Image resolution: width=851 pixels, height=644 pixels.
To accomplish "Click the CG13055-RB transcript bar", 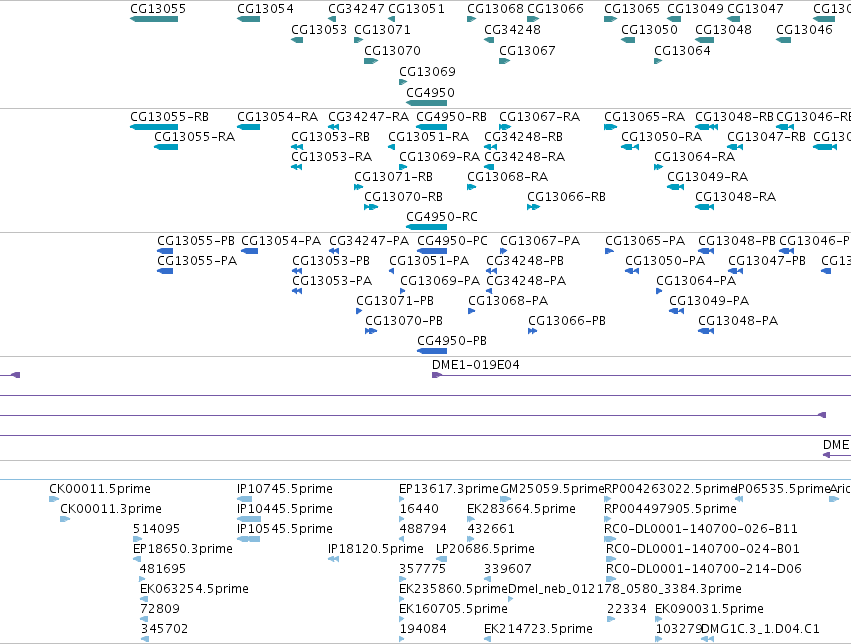I will click(154, 127).
